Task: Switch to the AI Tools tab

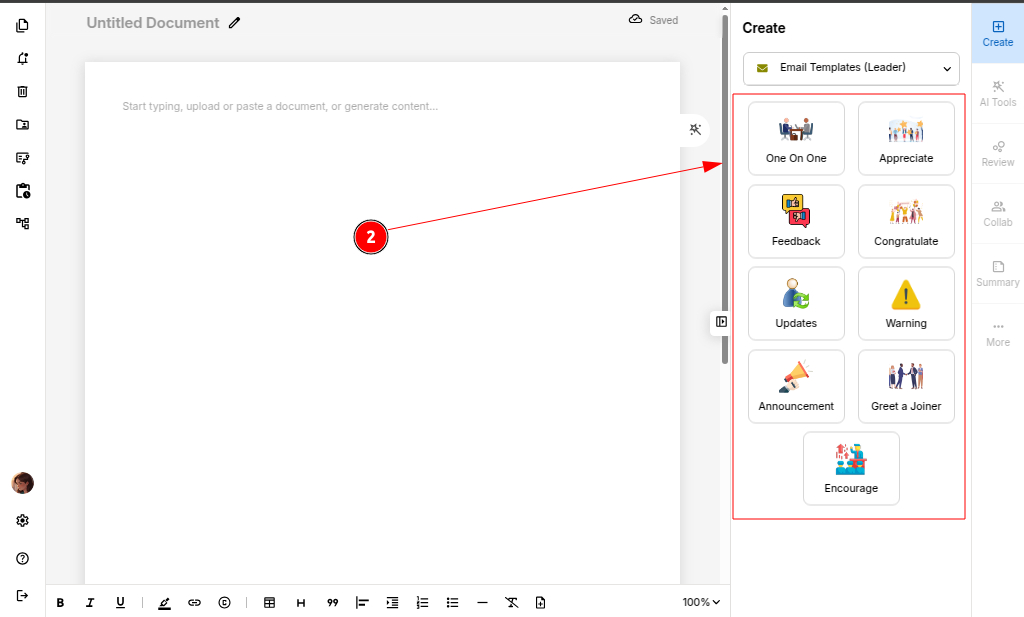Action: point(997,93)
